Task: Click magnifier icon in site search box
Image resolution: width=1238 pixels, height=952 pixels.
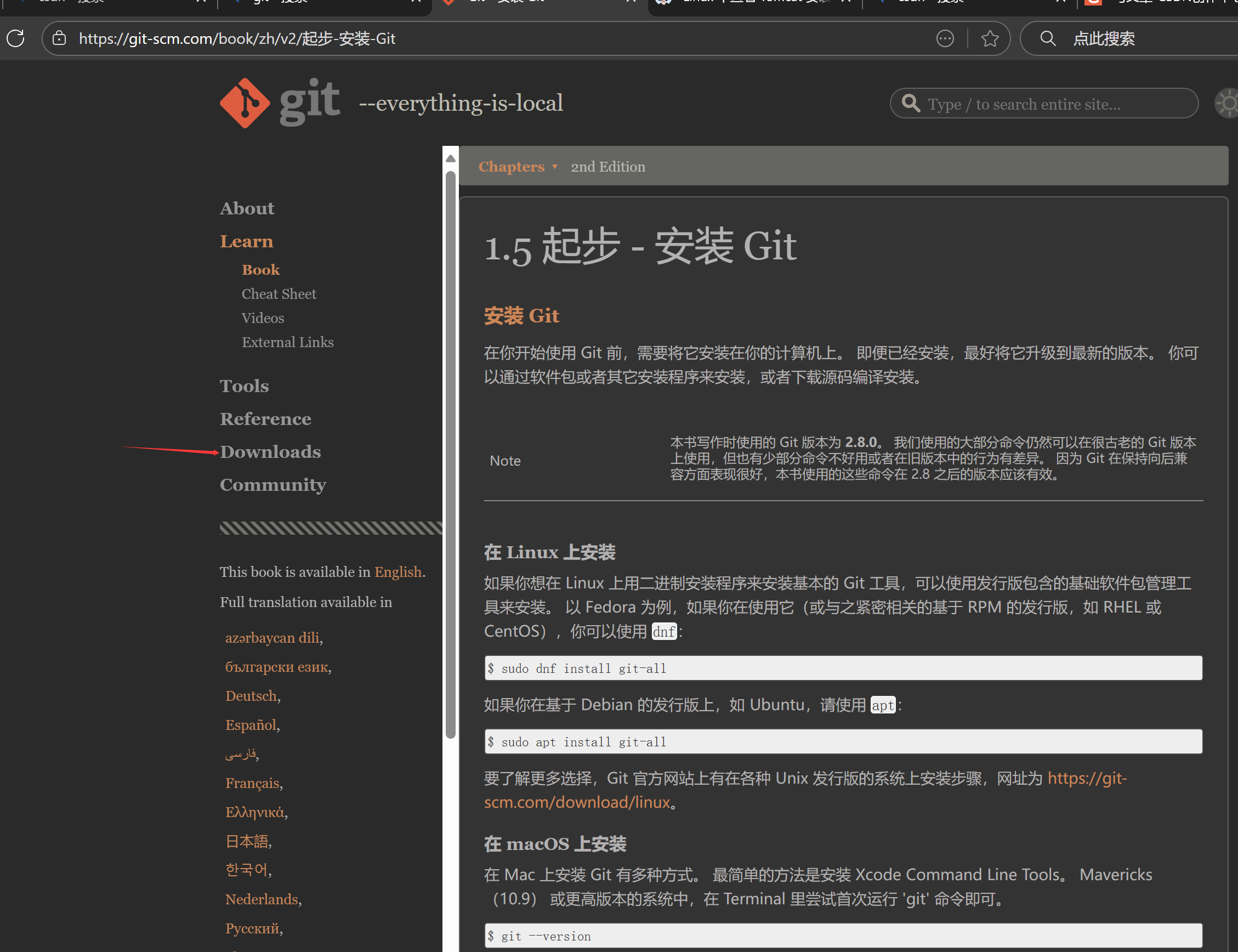Action: 911,104
